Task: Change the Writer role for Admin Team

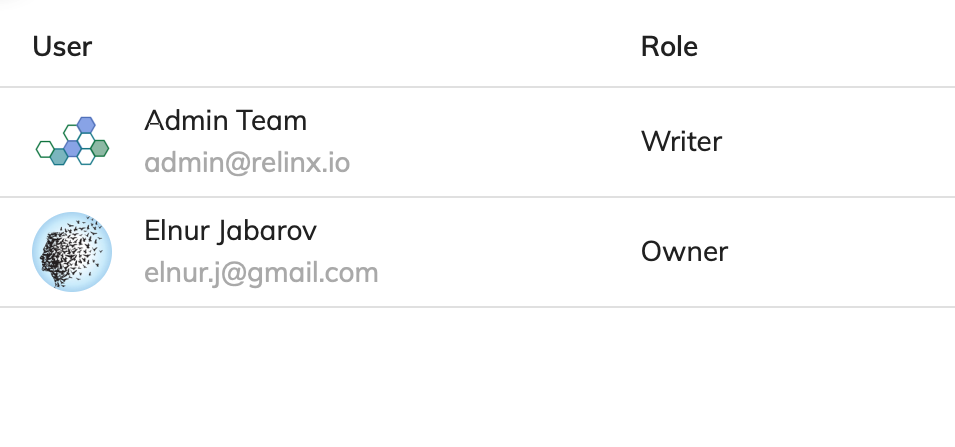Action: click(682, 141)
